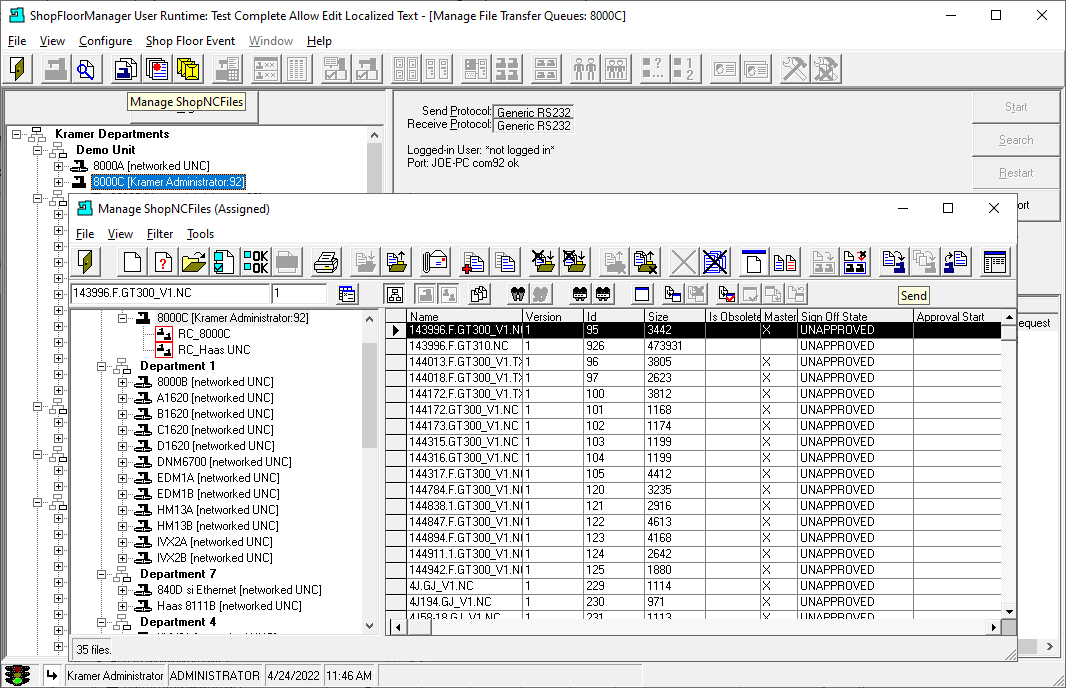Viewport: 1066px width, 688px height.
Task: Click the file table horizontal scrollbar thumb
Action: click(x=419, y=627)
